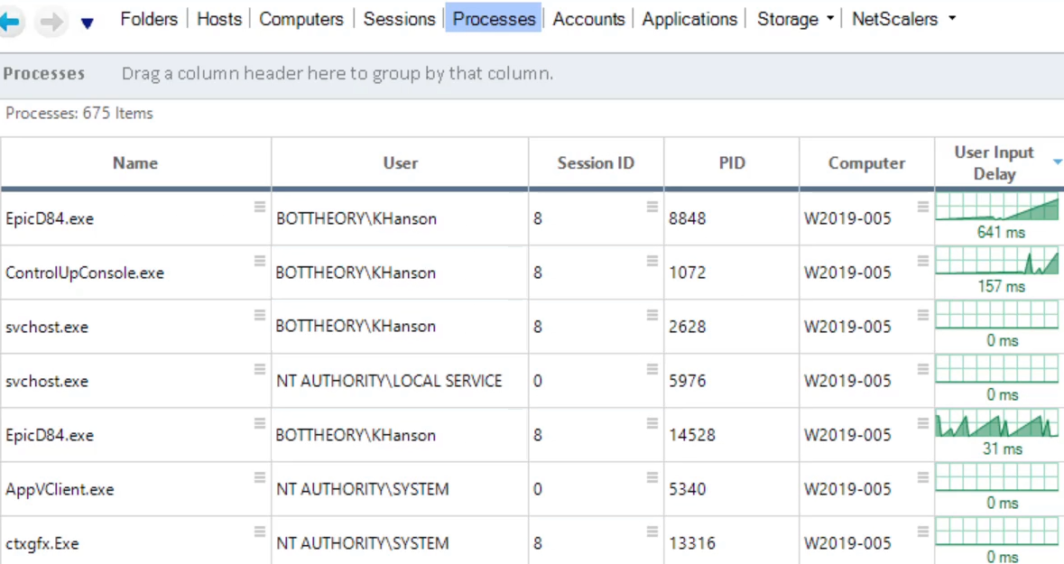Open the navigation history dropdown triangle

click(x=87, y=24)
